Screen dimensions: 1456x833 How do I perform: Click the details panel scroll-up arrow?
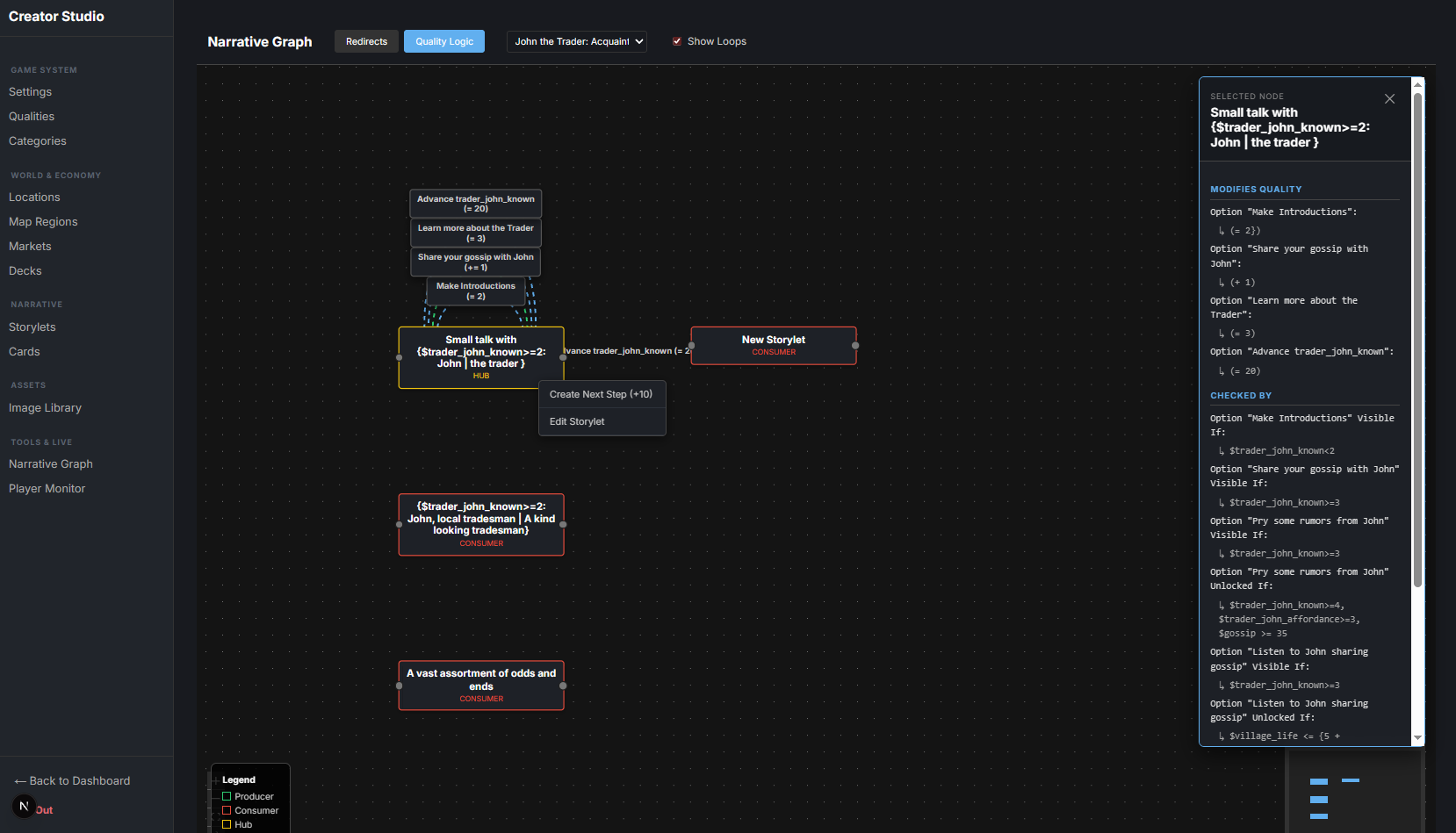tap(1417, 85)
